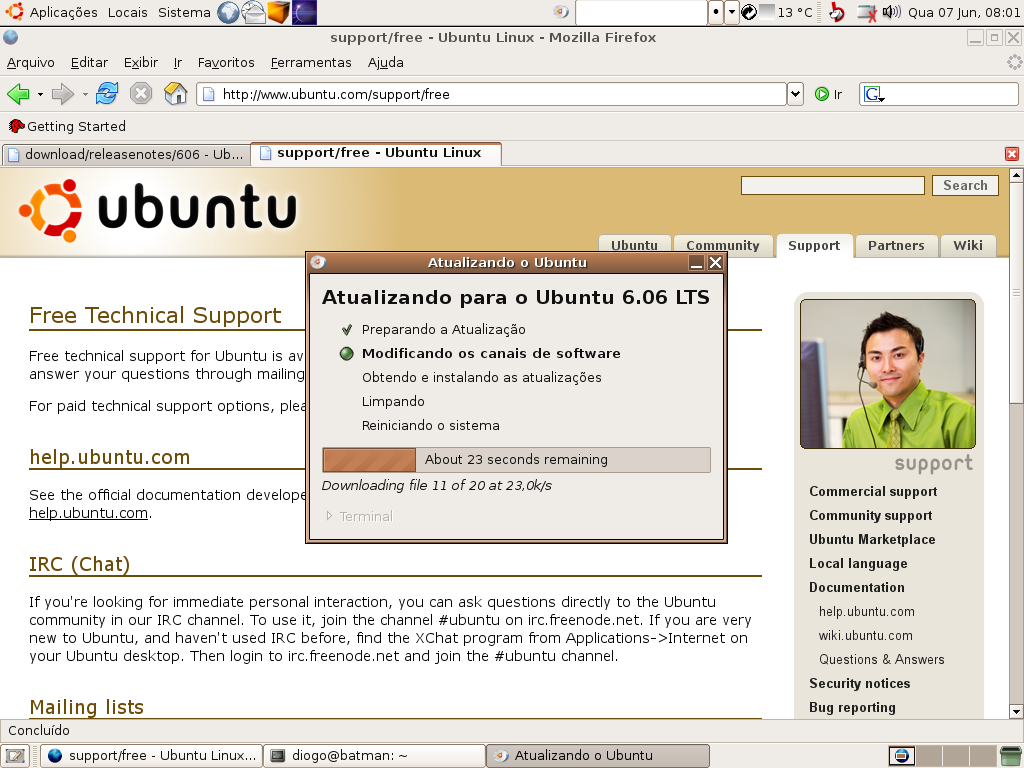
Task: Open the Locais menu in the top panel
Action: [x=127, y=12]
